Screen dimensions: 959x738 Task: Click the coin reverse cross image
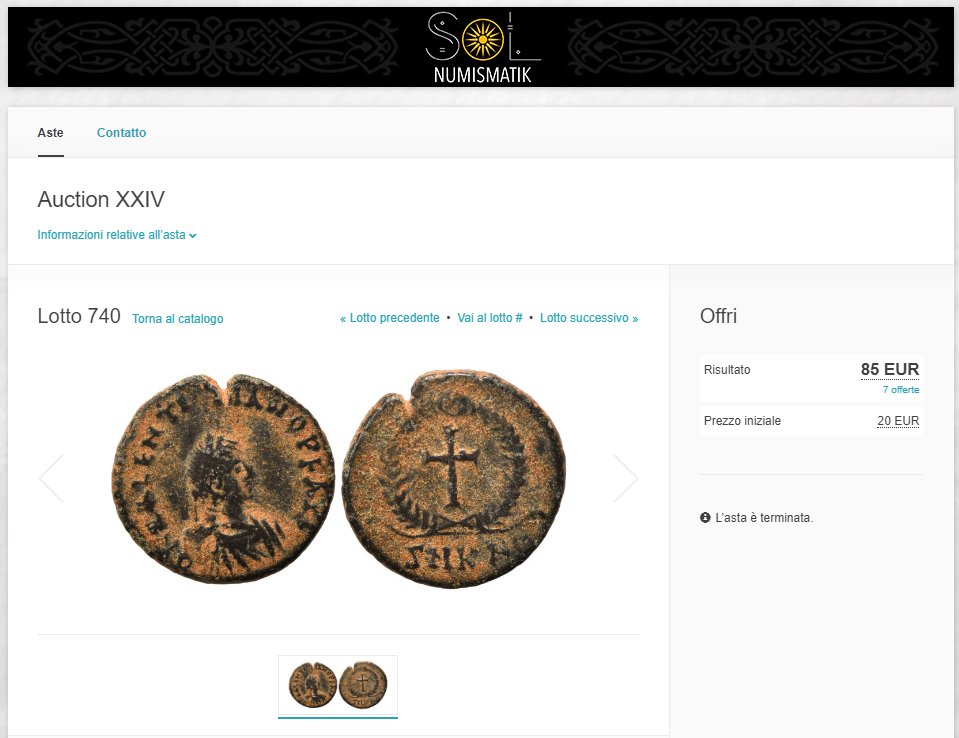click(x=453, y=479)
